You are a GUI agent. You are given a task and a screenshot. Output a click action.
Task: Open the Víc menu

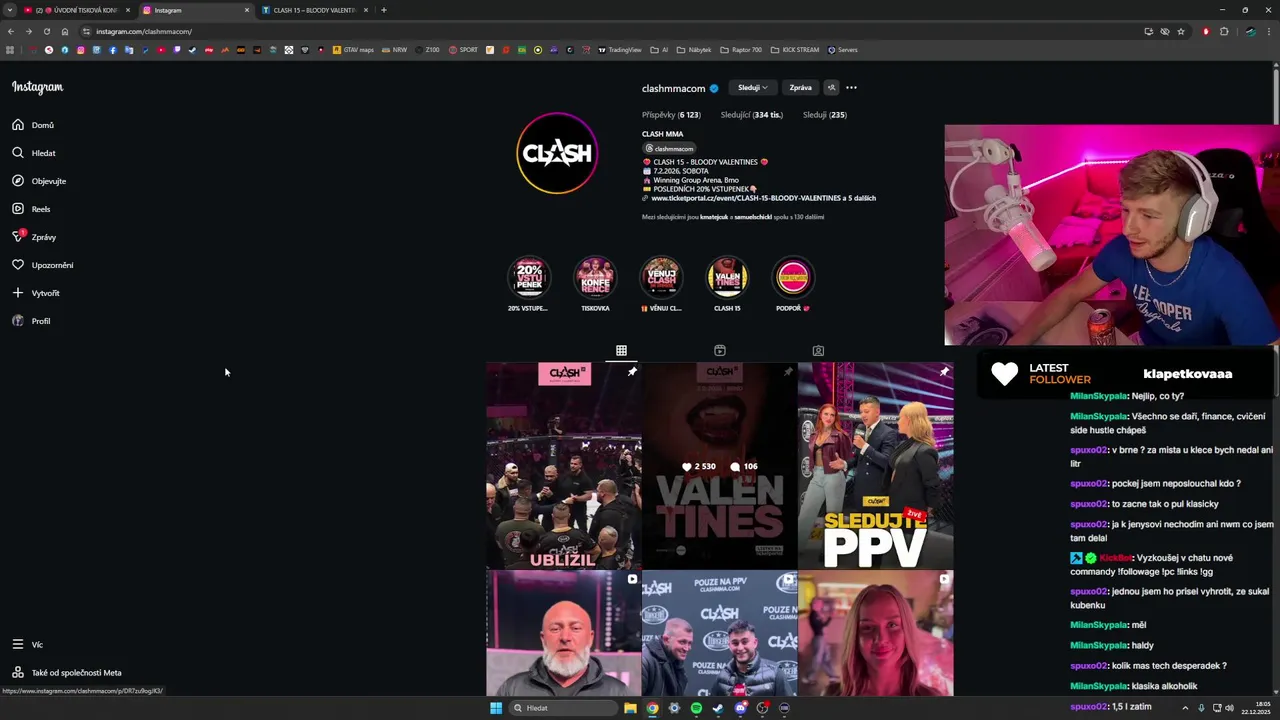point(27,645)
